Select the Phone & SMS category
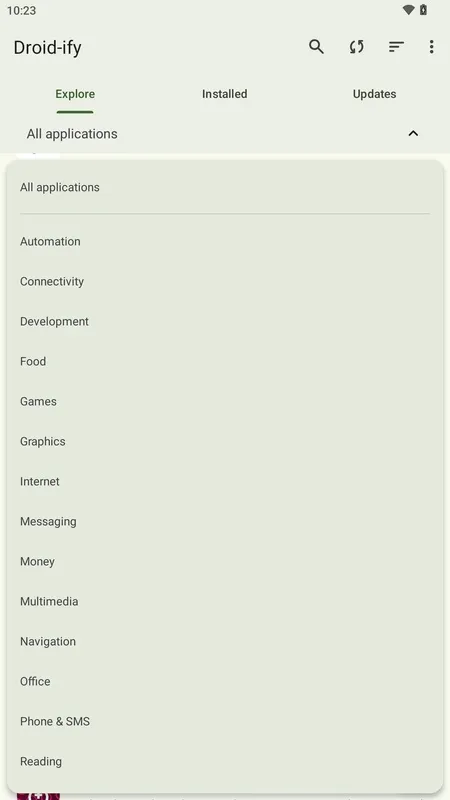This screenshot has height=800, width=450. pyautogui.click(x=225, y=721)
